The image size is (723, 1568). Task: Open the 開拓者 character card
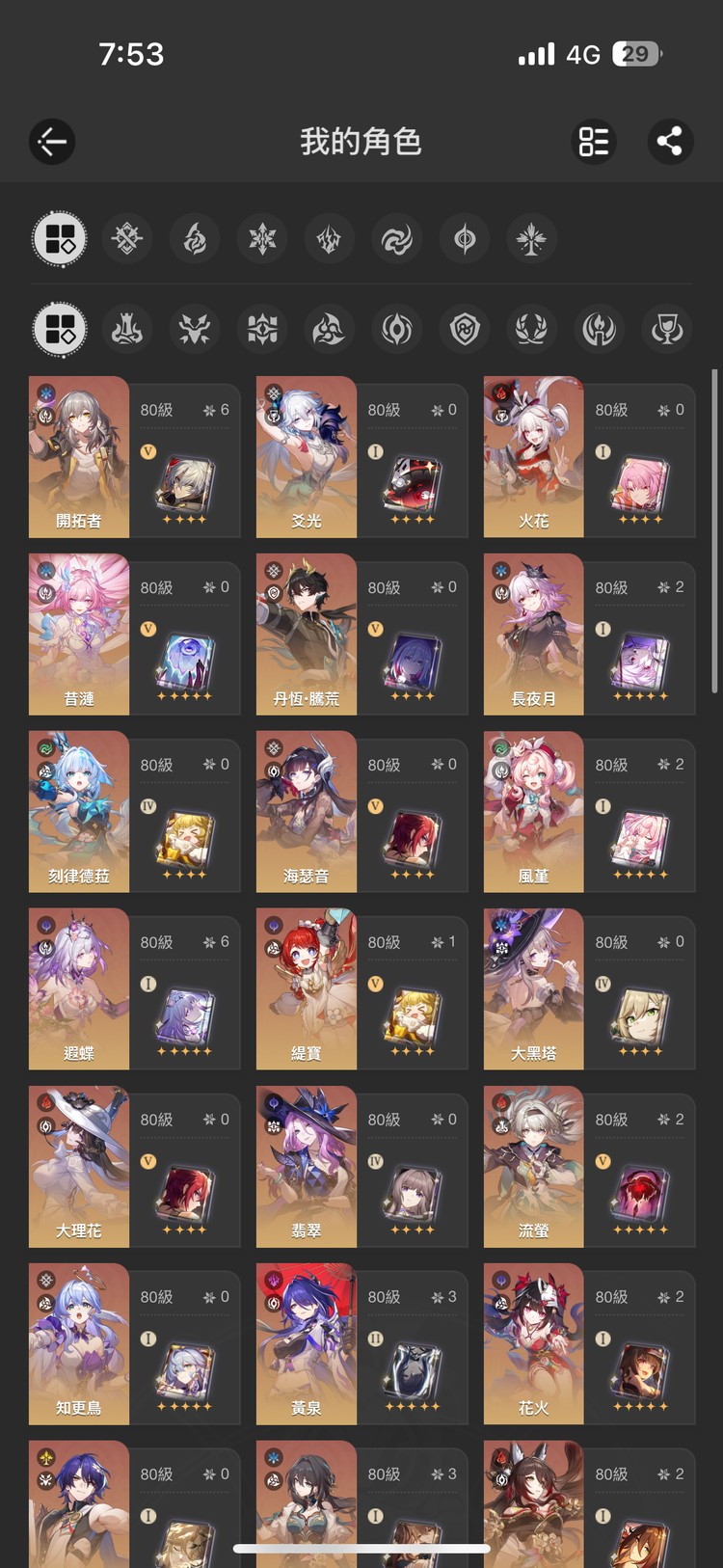pos(135,457)
